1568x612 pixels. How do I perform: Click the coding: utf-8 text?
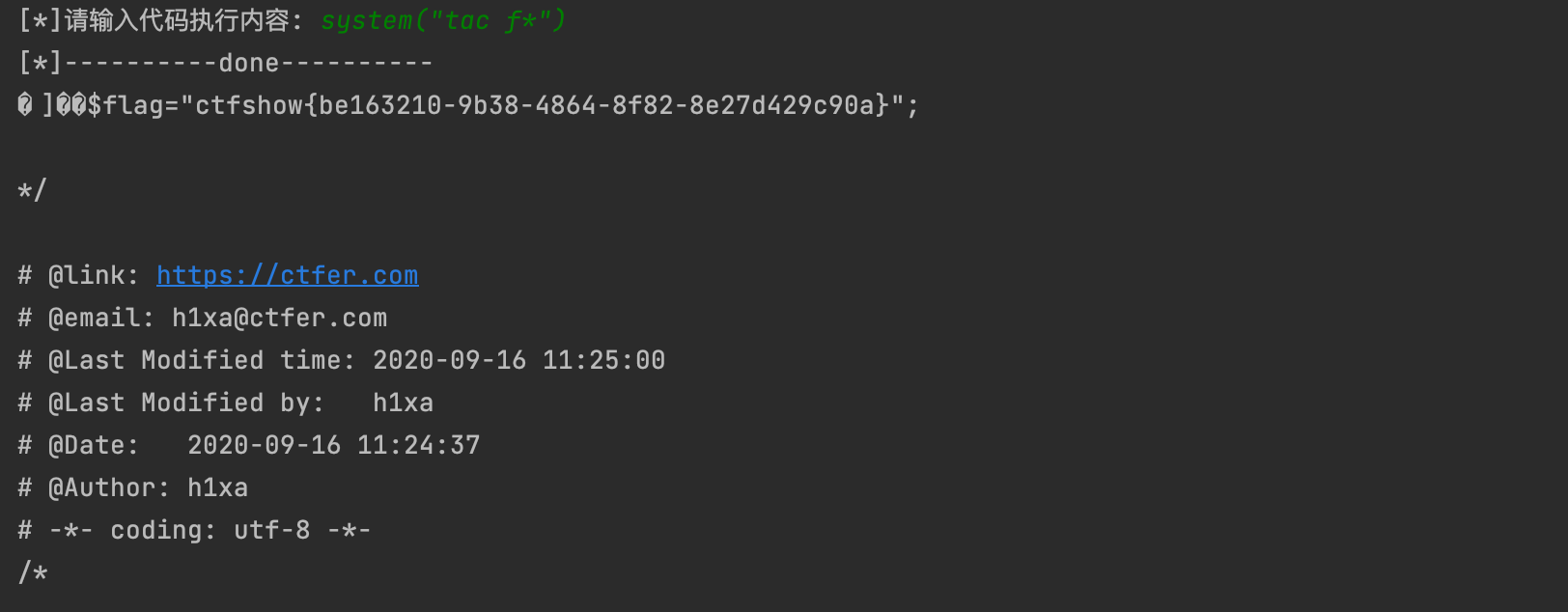click(x=210, y=531)
